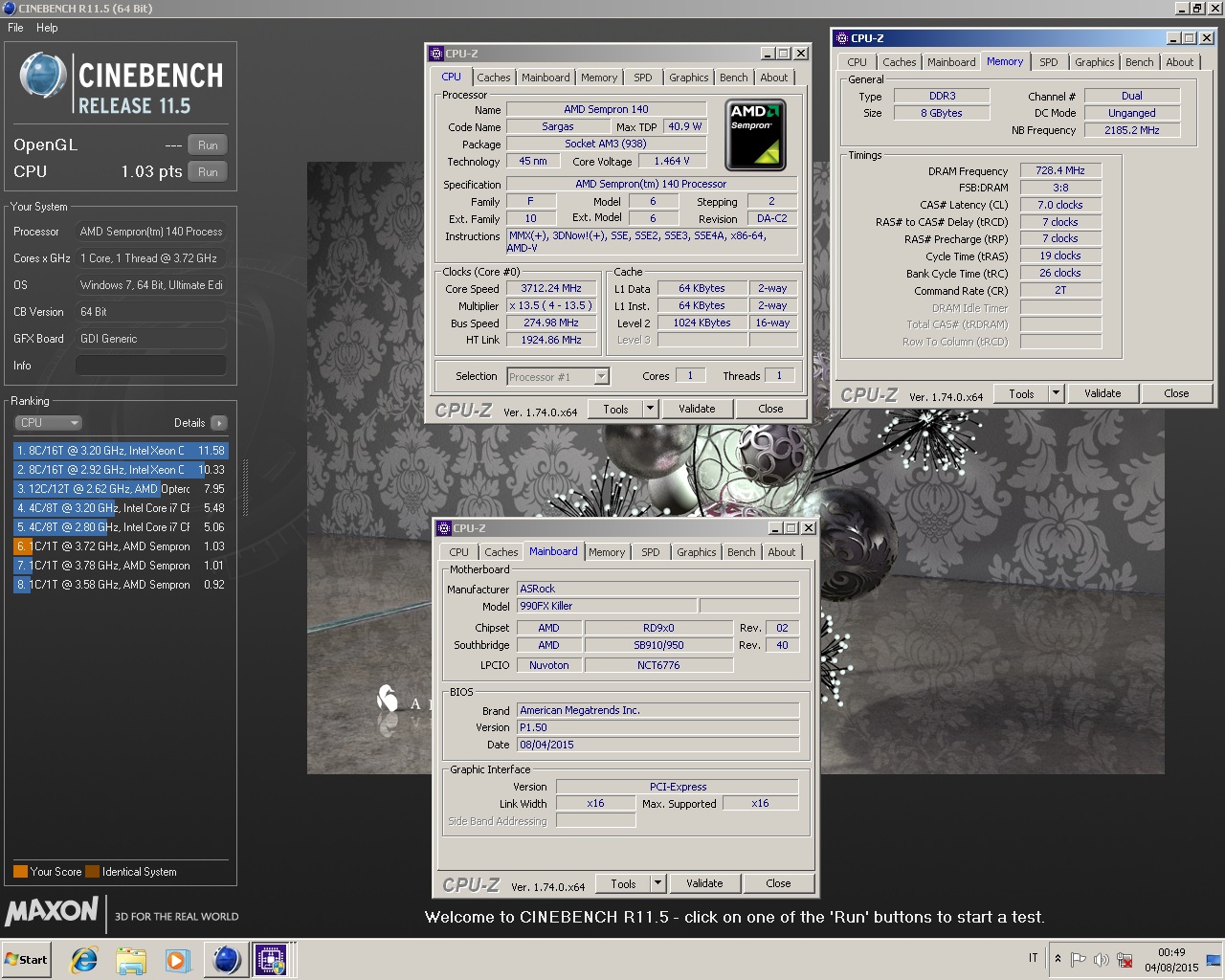Click Tools in CPU-Z Mainboard window
Screen dimensions: 1225x980
click(x=623, y=883)
